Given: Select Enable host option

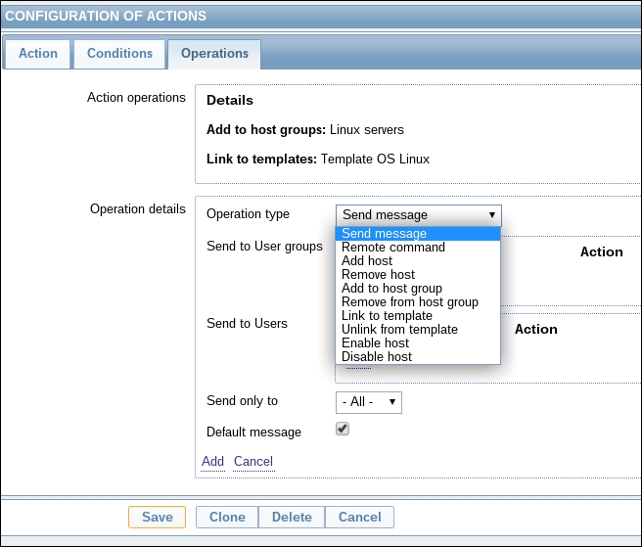Looking at the screenshot, I should point(375,343).
